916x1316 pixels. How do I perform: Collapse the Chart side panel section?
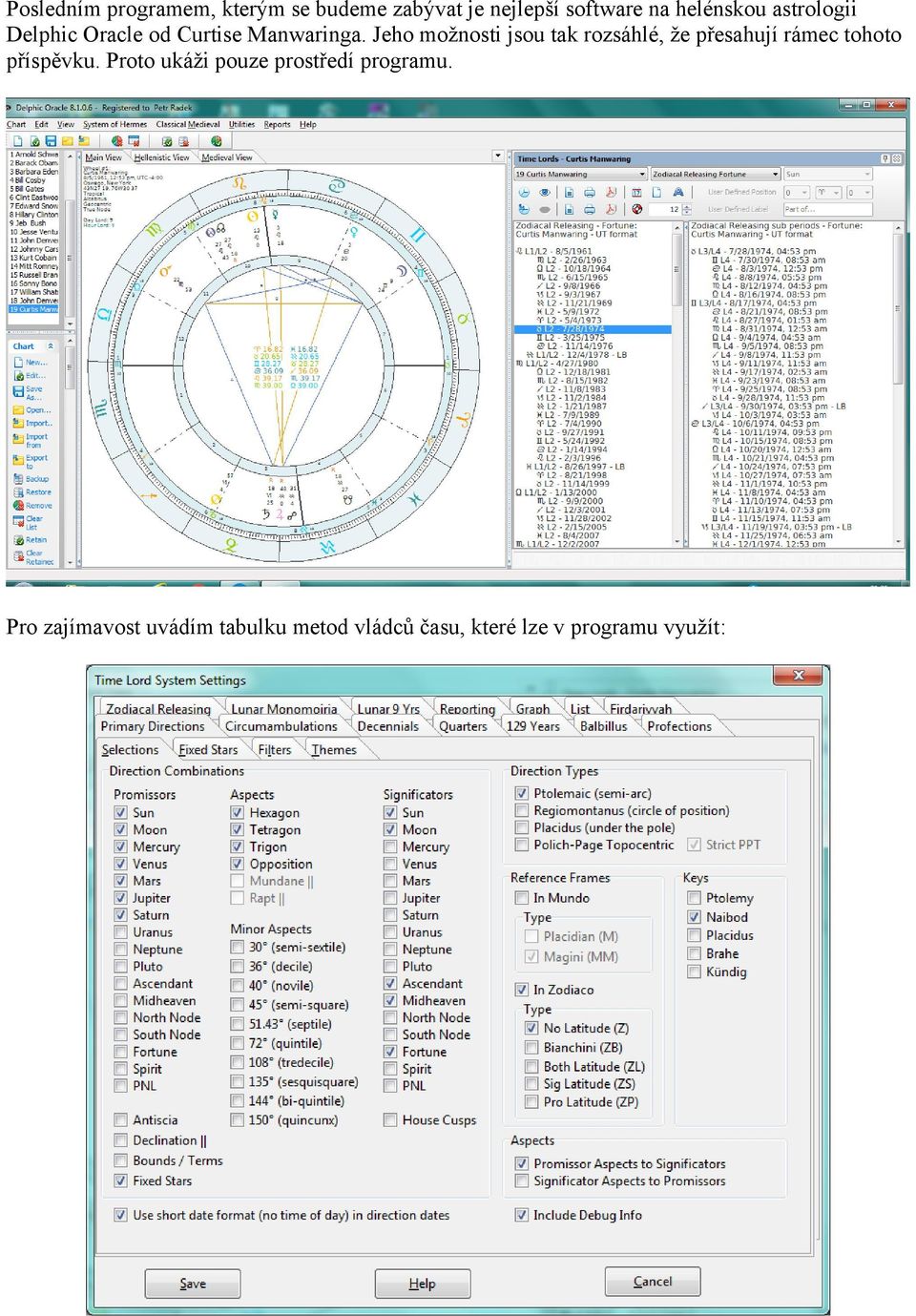click(x=51, y=346)
